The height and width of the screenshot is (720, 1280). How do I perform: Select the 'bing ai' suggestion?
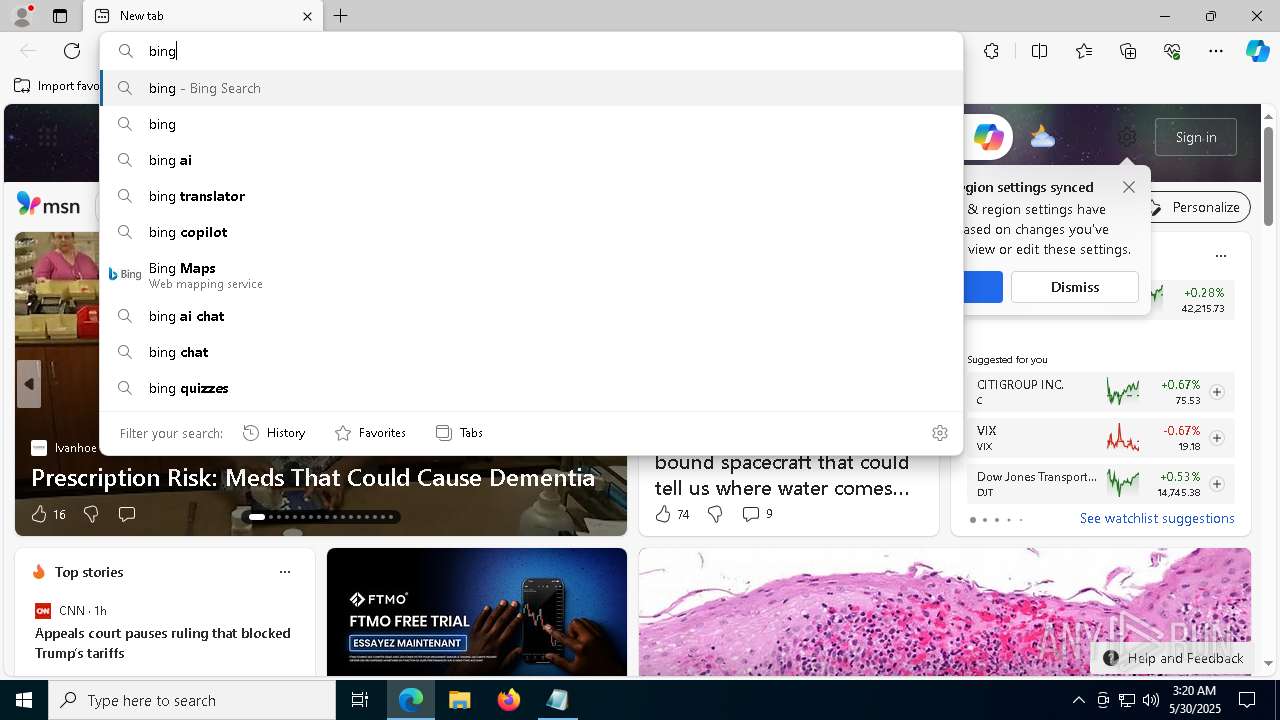(531, 160)
